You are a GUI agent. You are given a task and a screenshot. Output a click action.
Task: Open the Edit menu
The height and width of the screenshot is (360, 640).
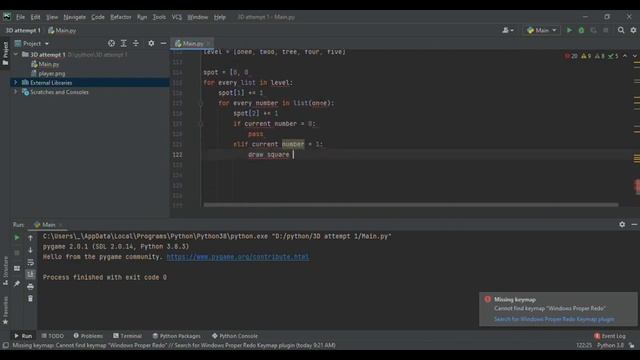(36, 17)
